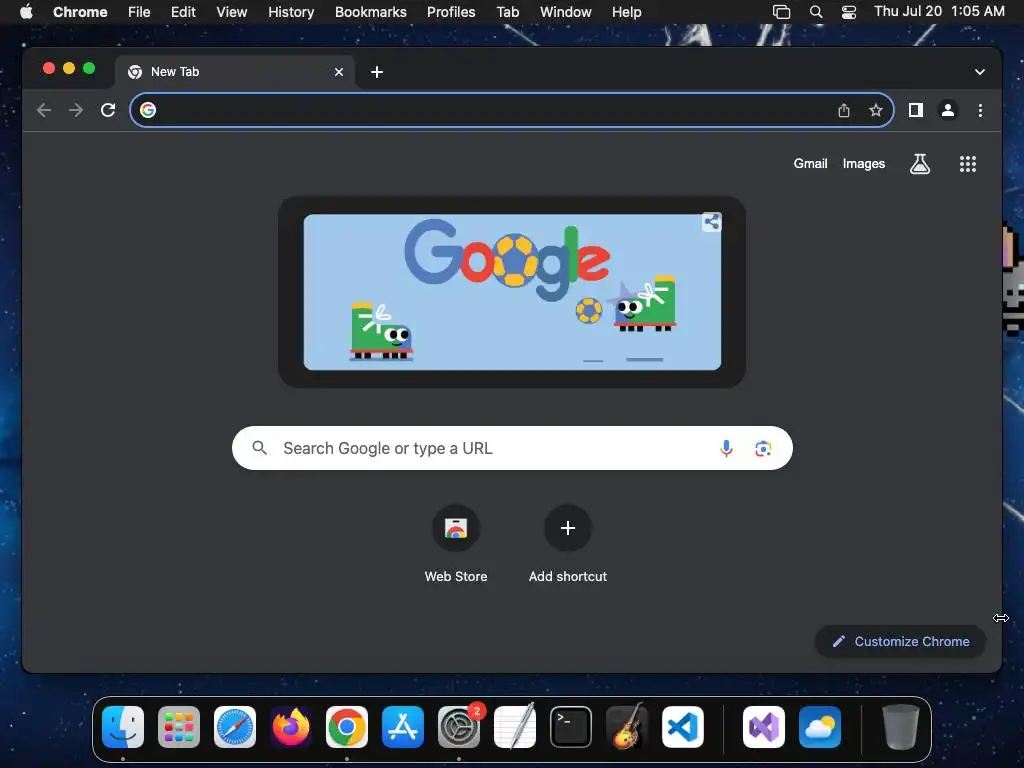Click the magnifier icon in search box

[x=259, y=448]
